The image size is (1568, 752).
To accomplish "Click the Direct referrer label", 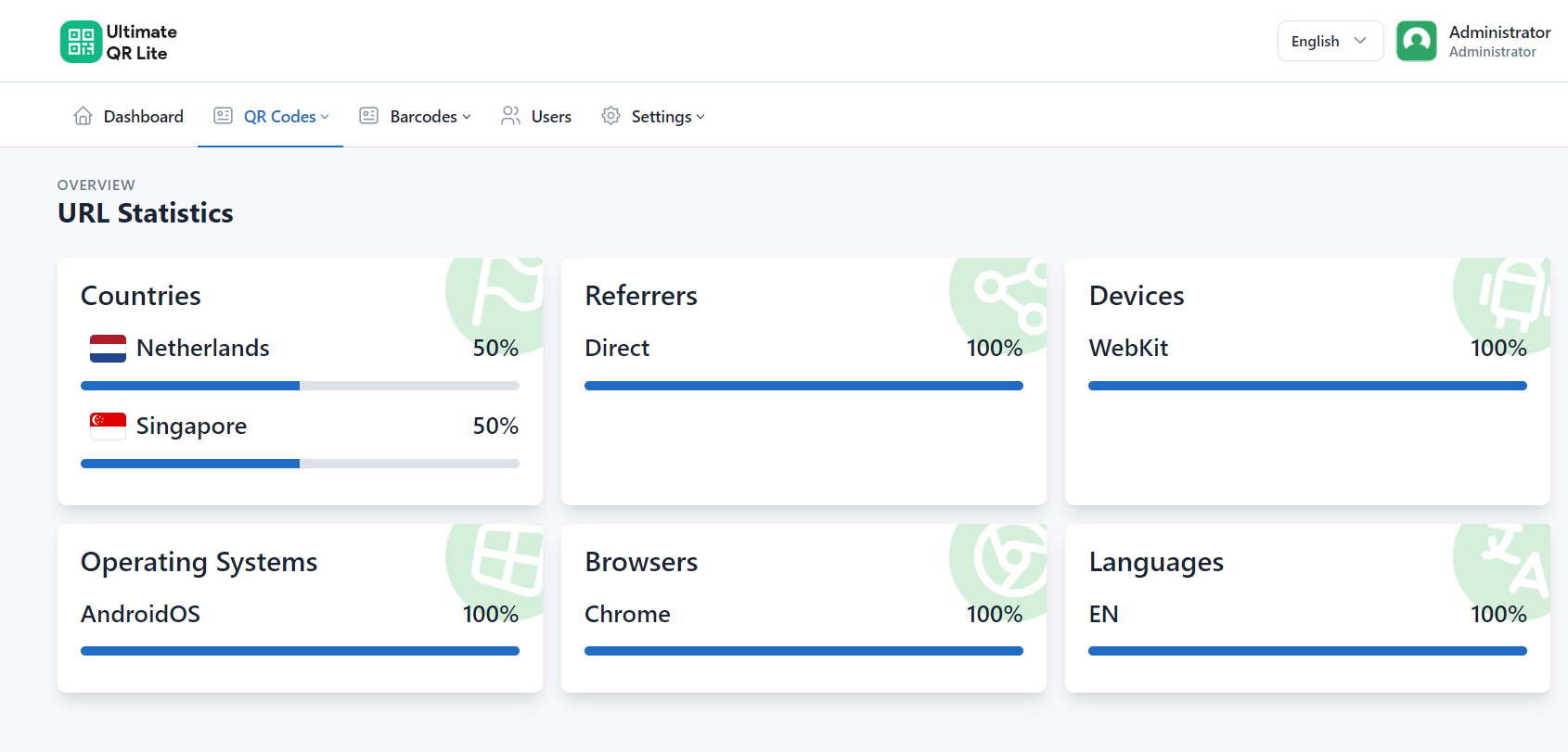I will click(617, 348).
